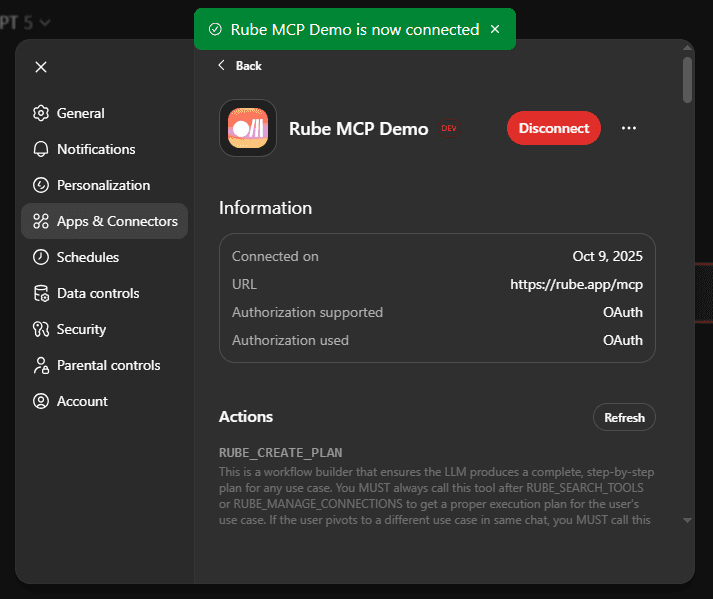
Task: Click the Account profile icon
Action: [x=41, y=401]
